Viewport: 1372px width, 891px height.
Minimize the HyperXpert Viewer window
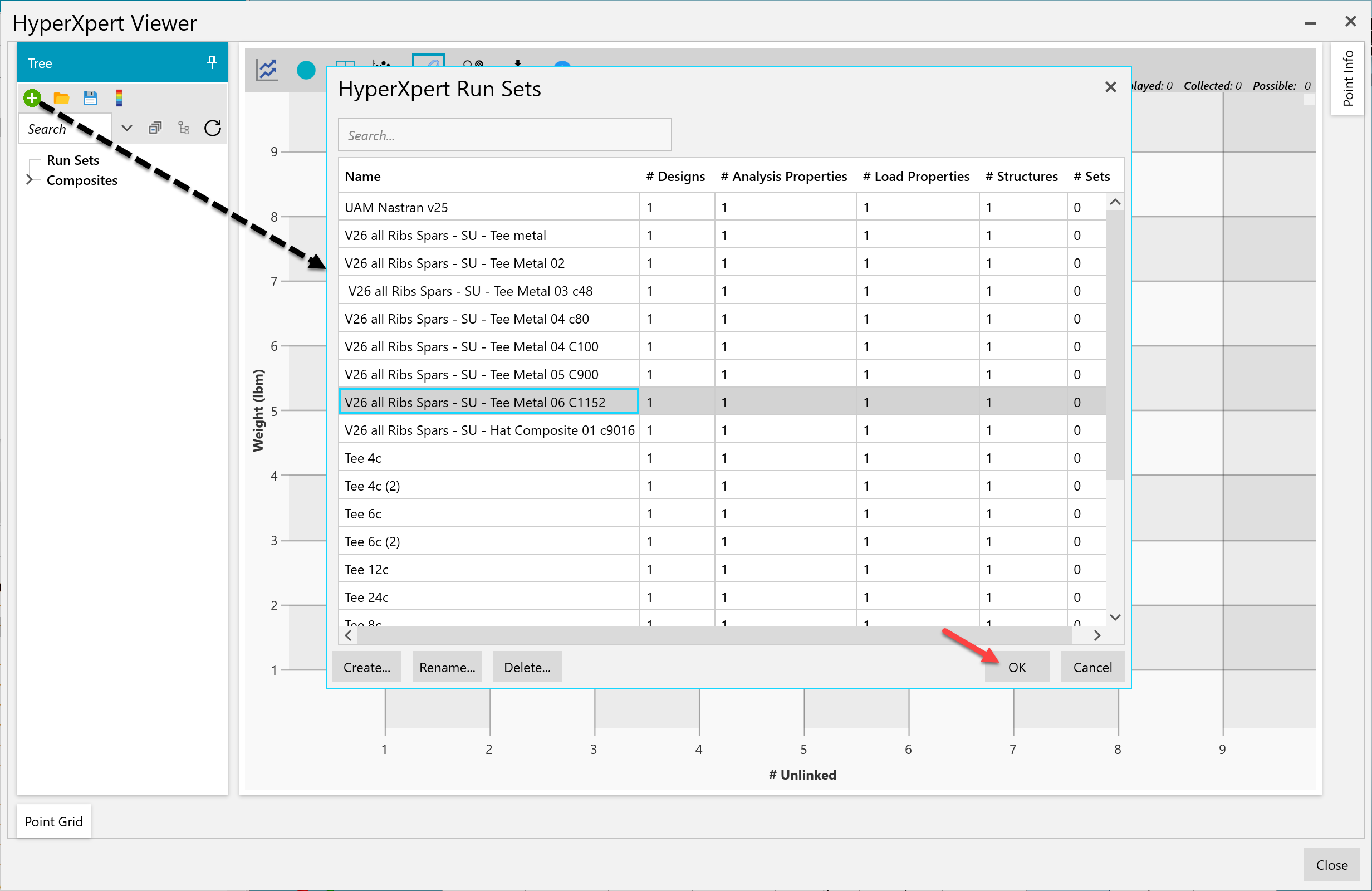pos(1310,22)
